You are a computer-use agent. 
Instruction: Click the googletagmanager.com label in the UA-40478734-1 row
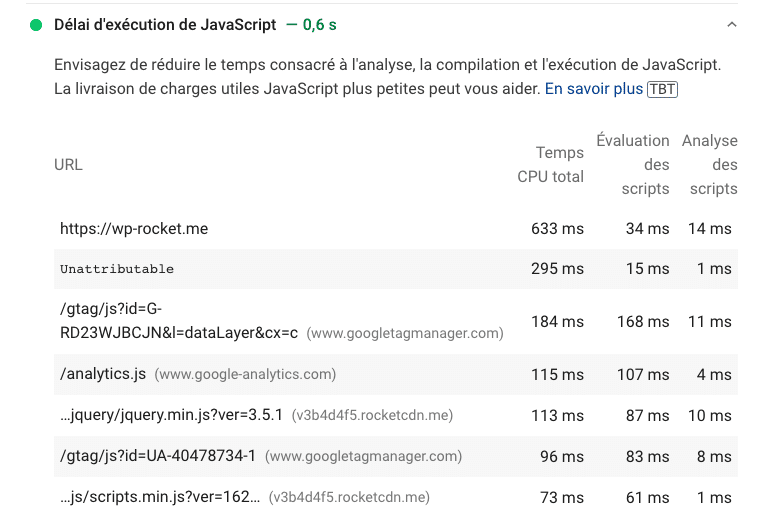pos(364,456)
